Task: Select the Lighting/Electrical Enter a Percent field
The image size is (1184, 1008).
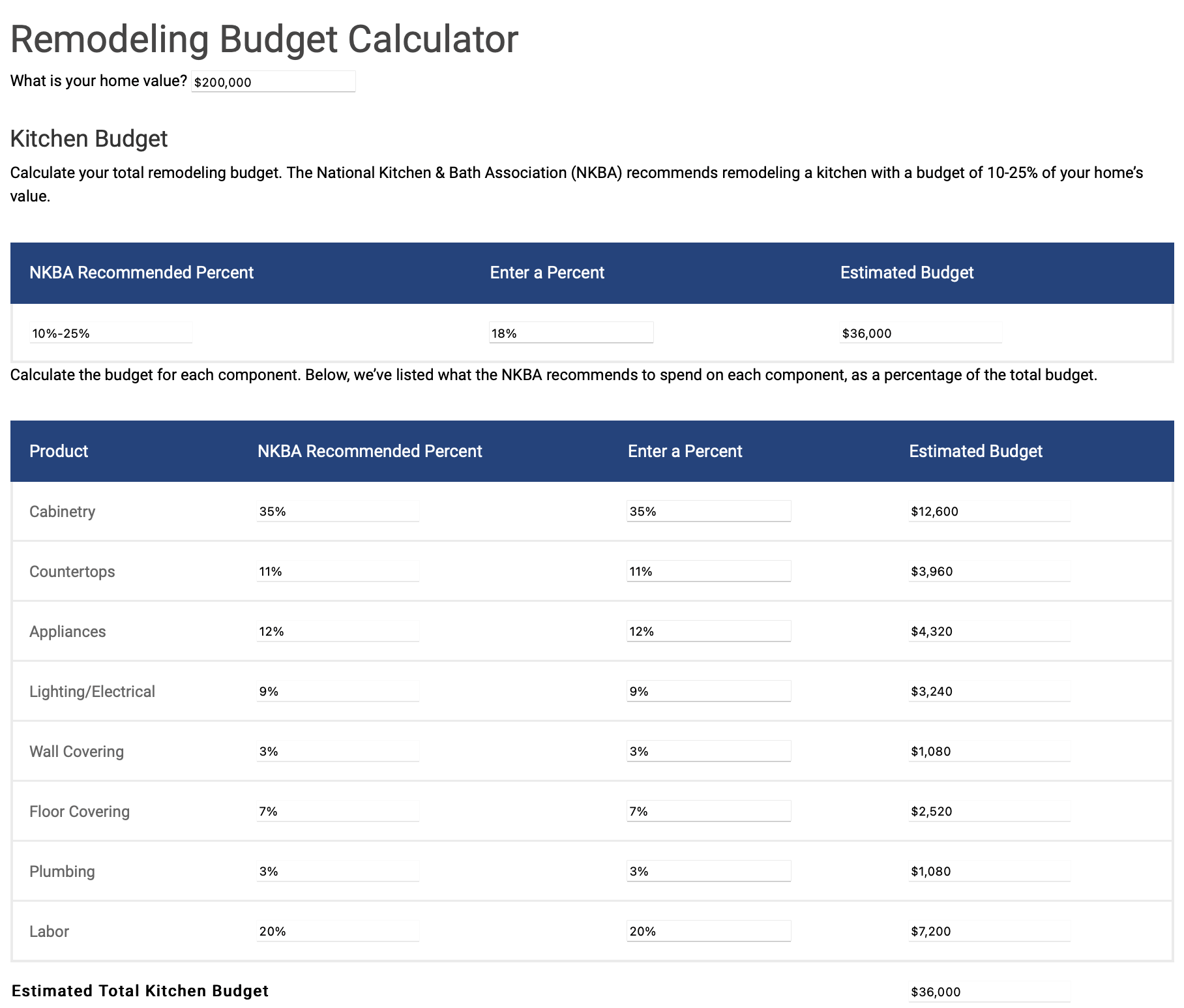Action: (x=709, y=691)
